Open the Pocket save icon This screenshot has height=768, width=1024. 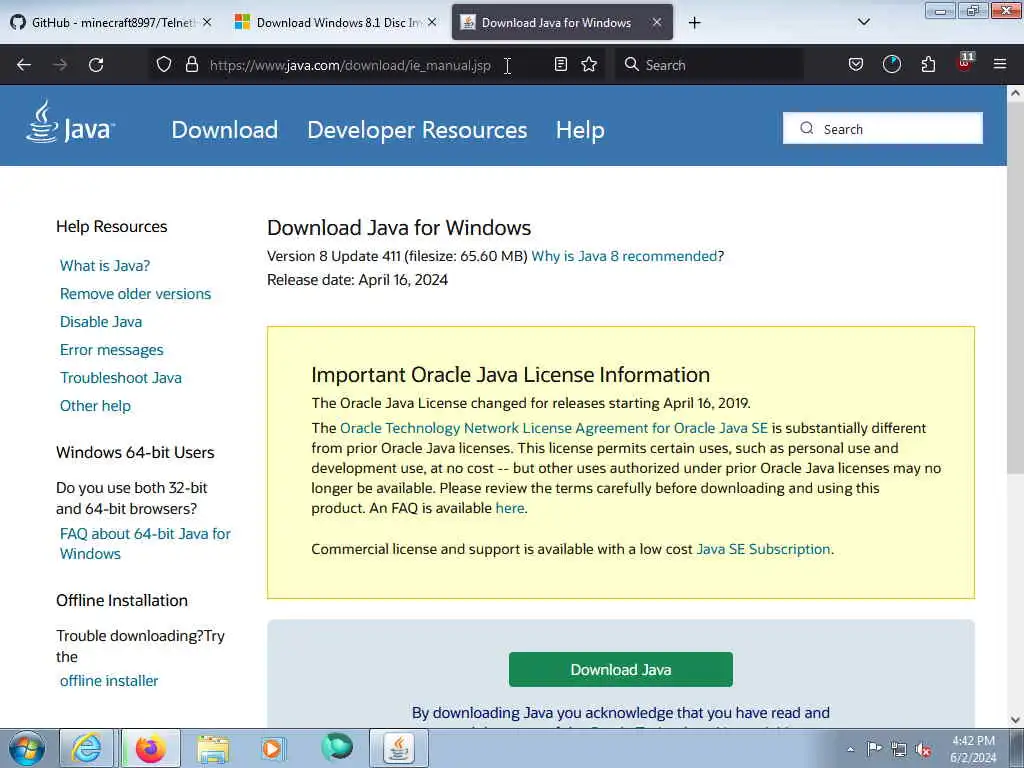point(856,64)
